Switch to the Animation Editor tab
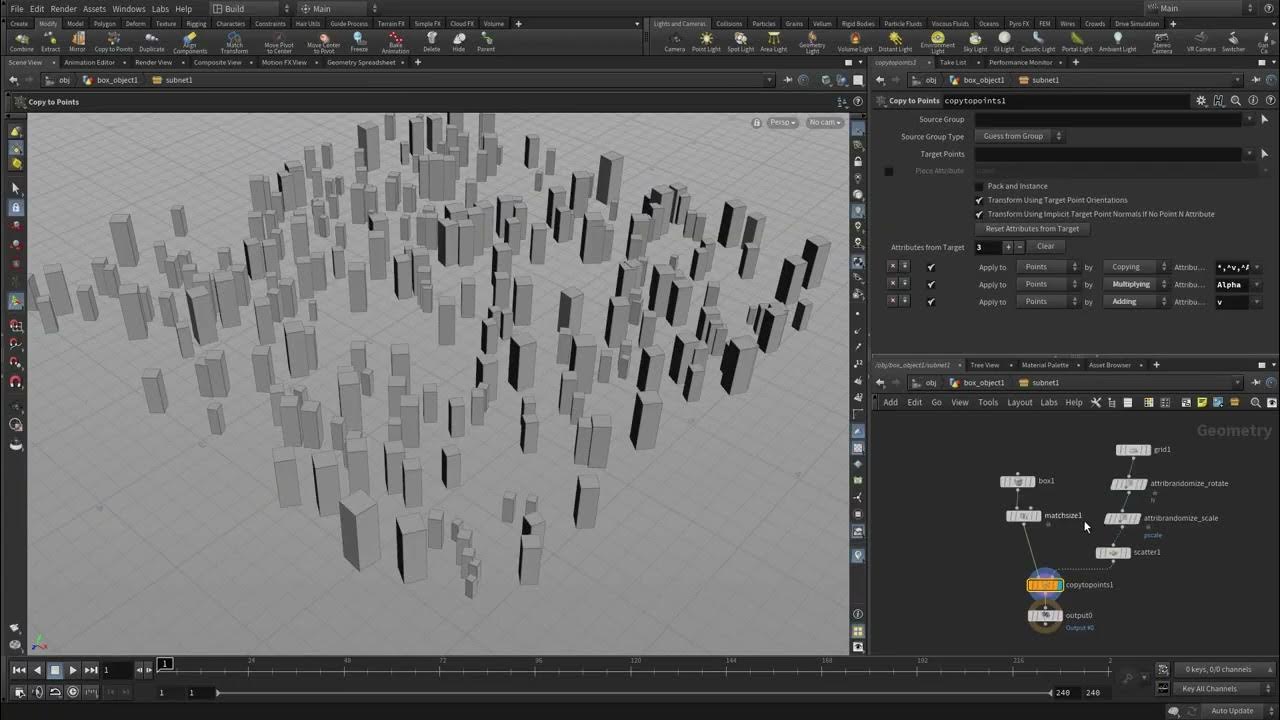This screenshot has width=1280, height=720. tap(89, 62)
